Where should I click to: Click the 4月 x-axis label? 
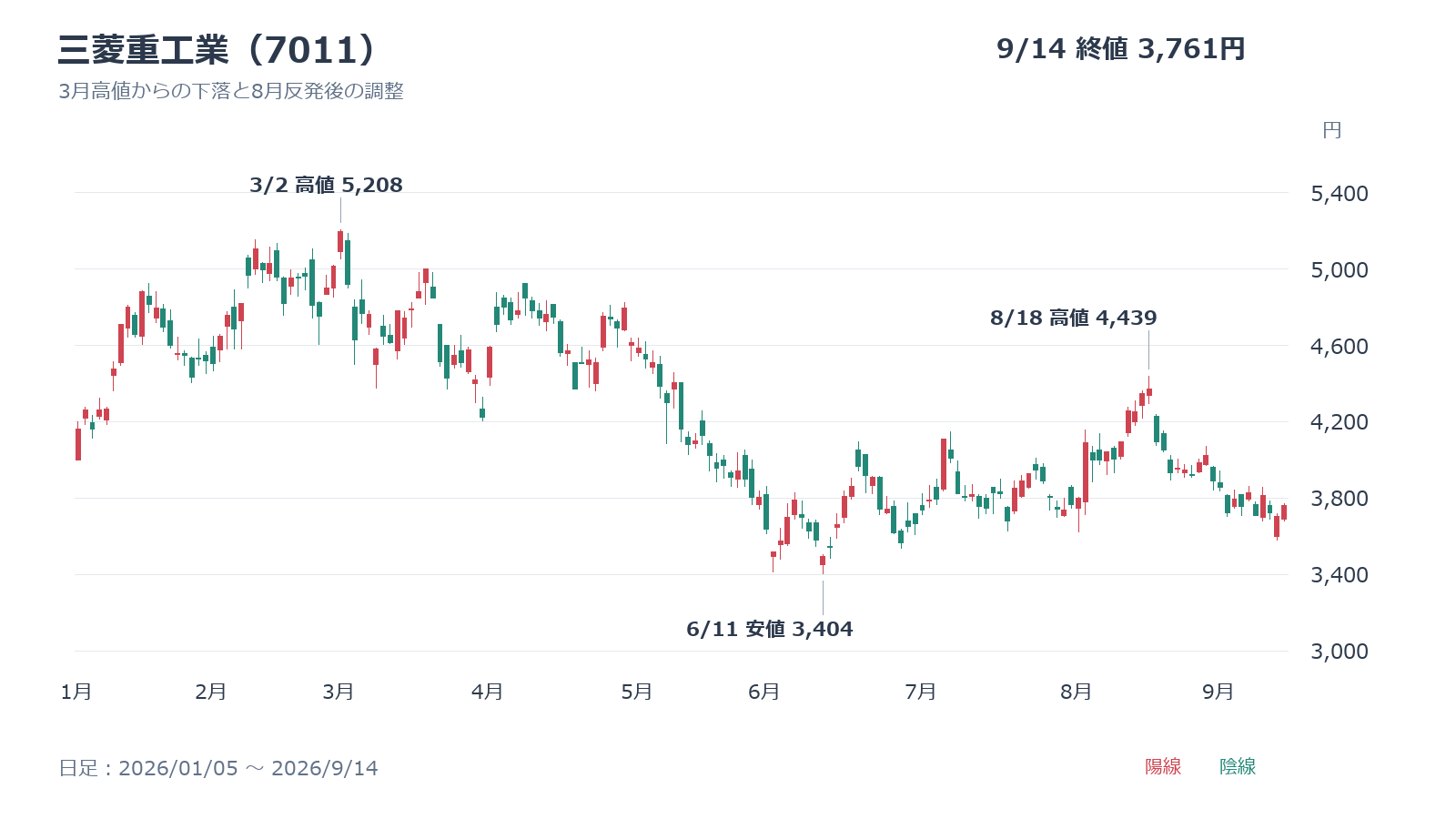click(x=488, y=692)
